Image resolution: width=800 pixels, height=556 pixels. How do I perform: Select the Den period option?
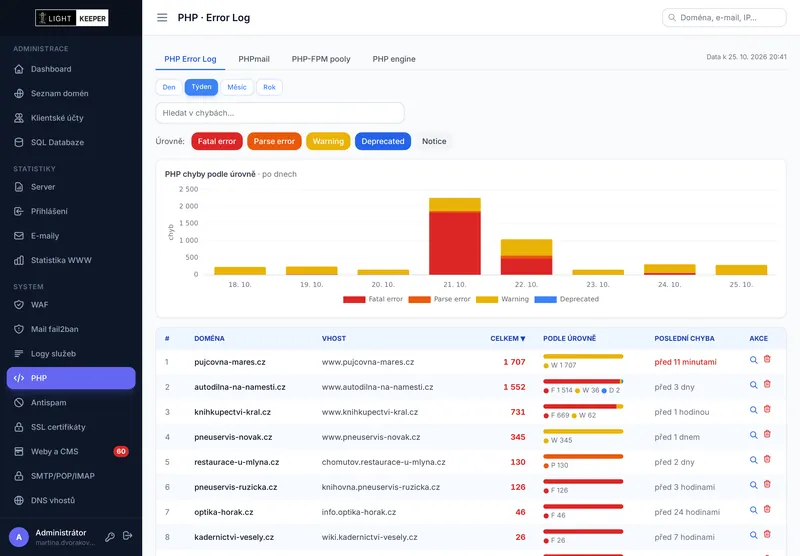[169, 87]
